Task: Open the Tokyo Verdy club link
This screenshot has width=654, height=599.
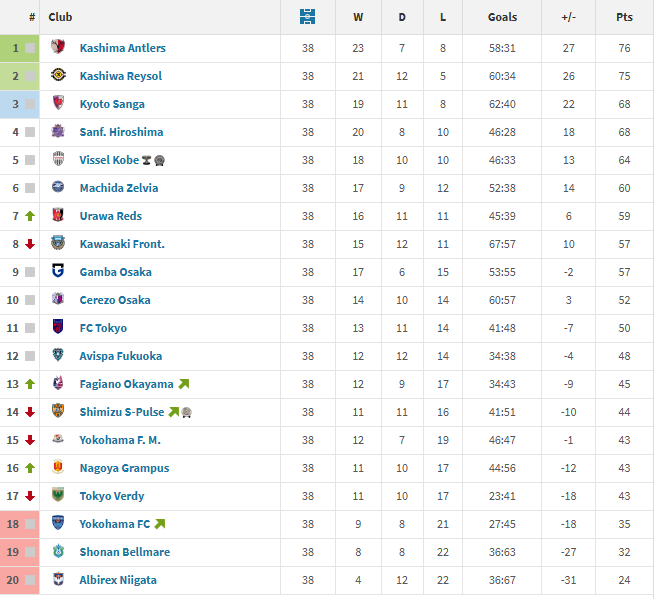Action: (112, 496)
